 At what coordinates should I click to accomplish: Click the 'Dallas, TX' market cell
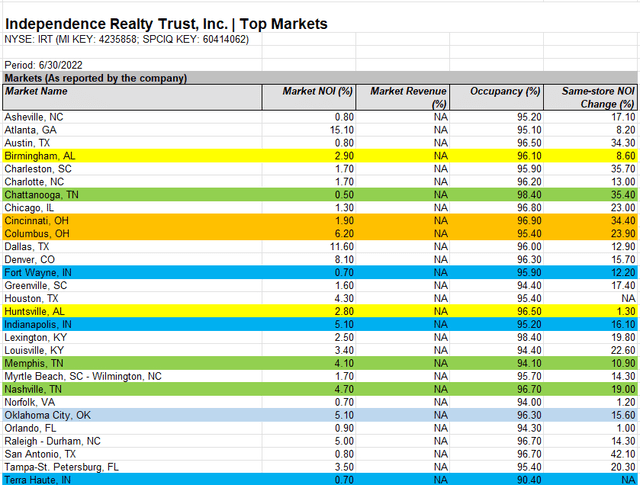[x=132, y=247]
